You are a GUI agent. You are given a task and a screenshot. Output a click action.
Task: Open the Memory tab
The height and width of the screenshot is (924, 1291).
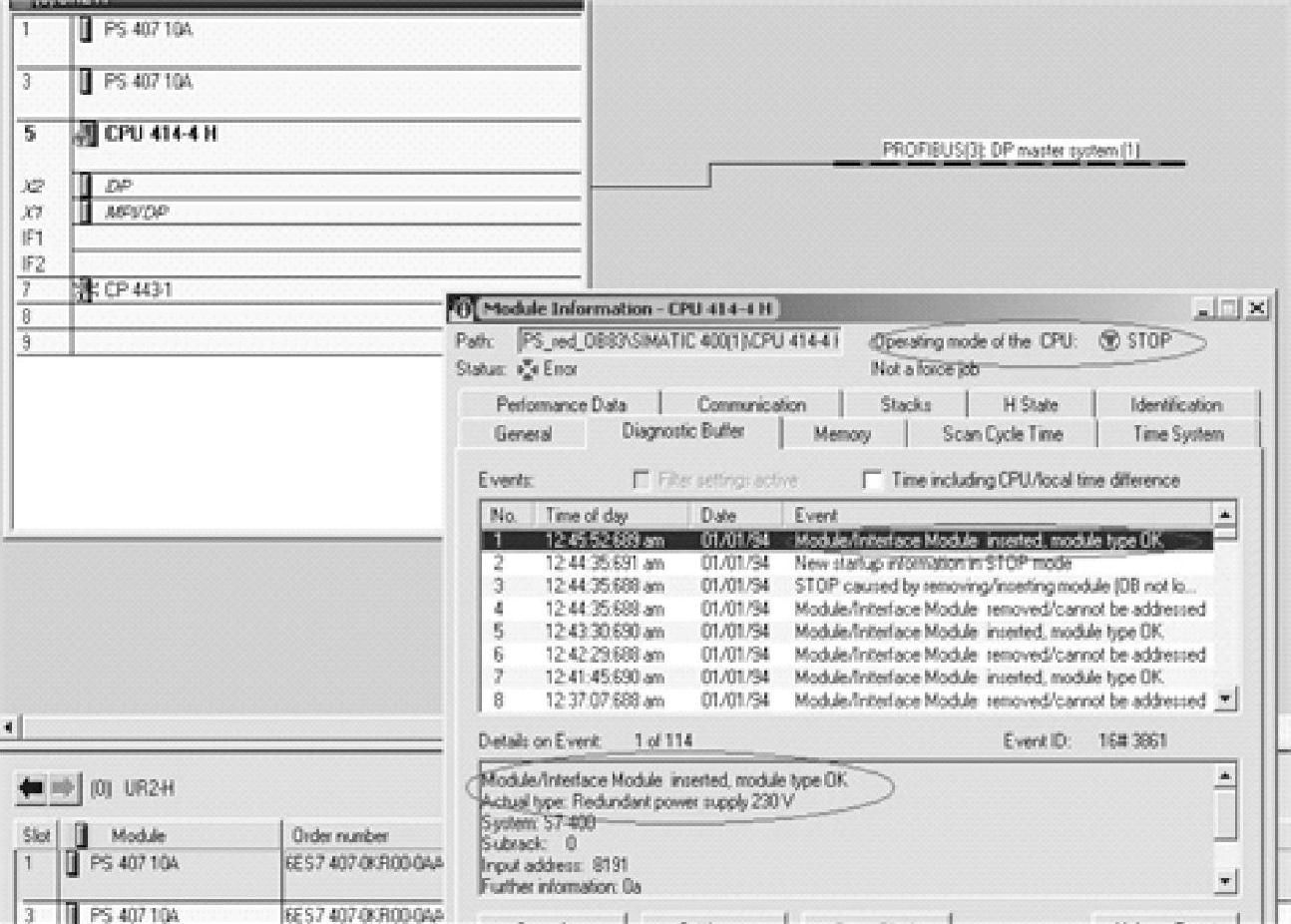coord(843,434)
